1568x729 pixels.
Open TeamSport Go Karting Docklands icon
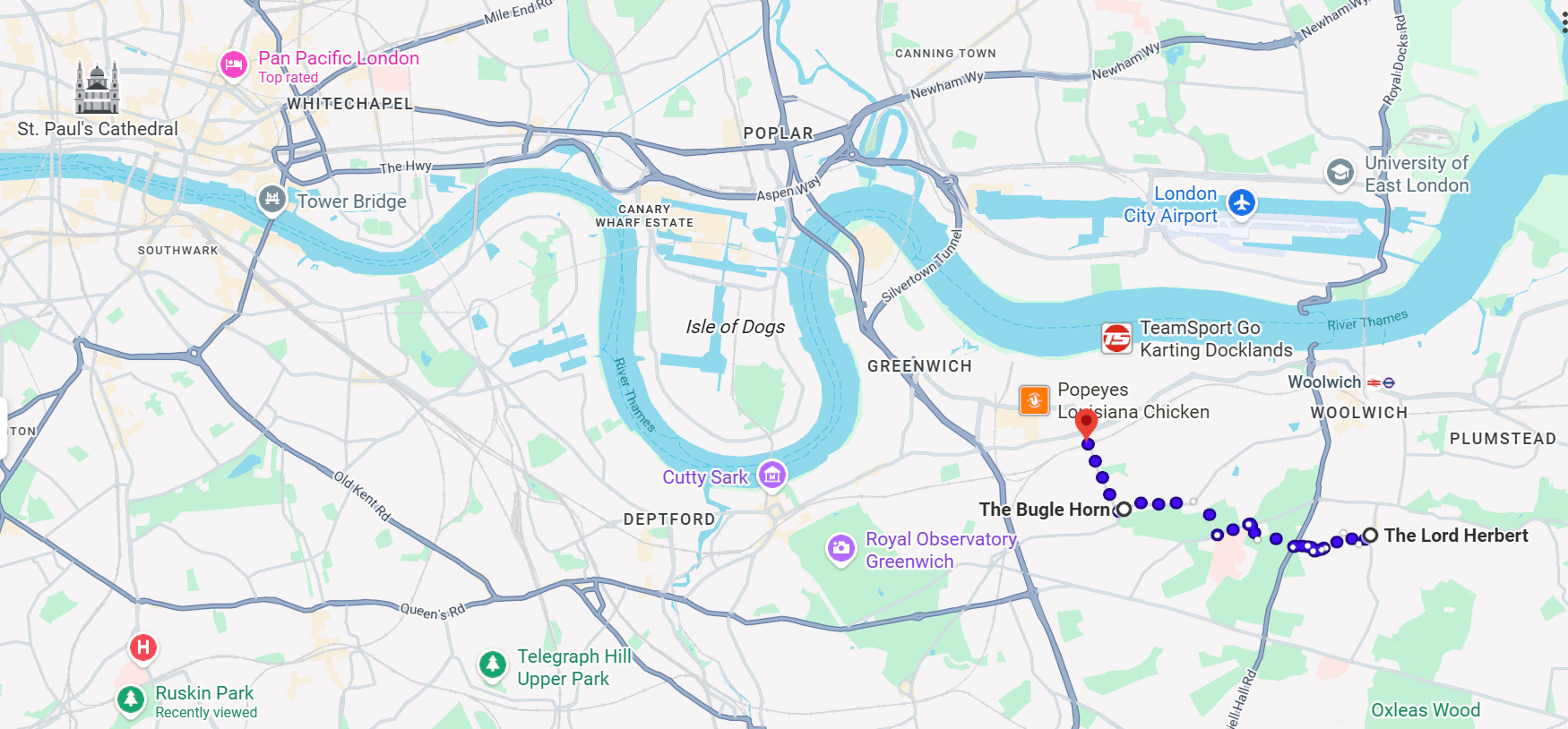click(1116, 339)
